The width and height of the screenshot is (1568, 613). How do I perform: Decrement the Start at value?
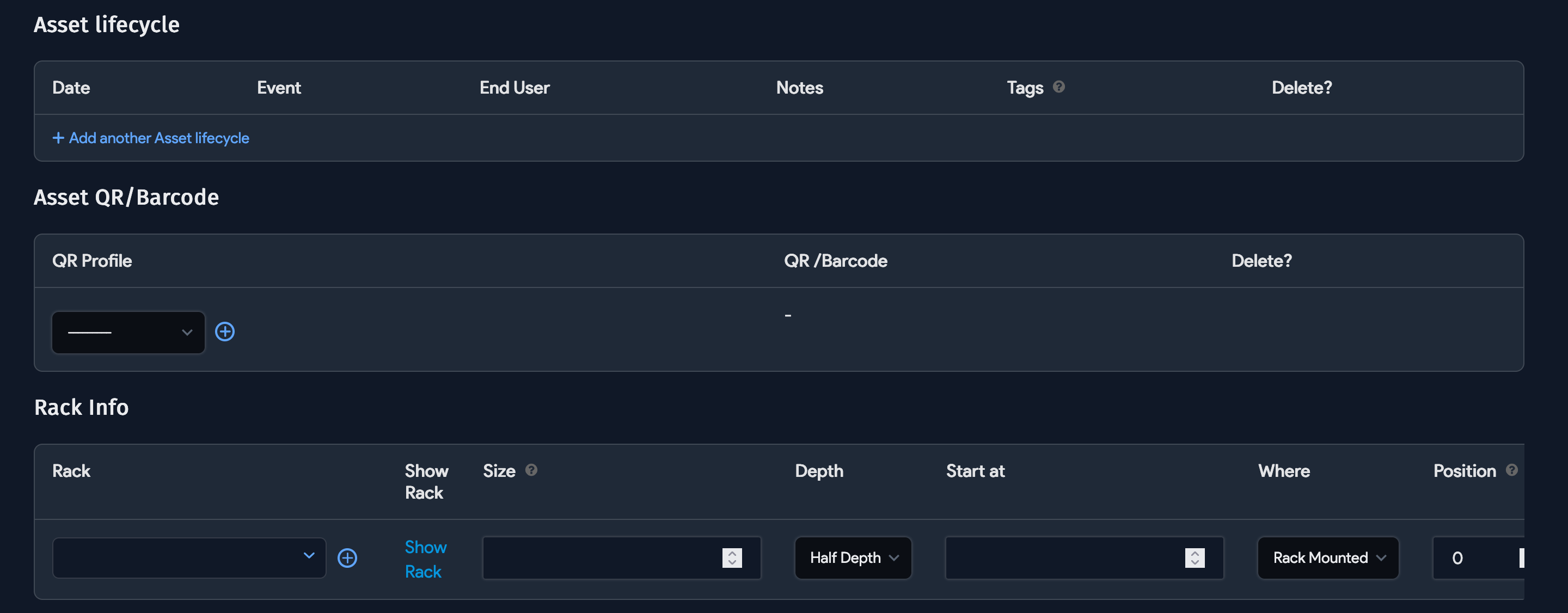pyautogui.click(x=1195, y=562)
